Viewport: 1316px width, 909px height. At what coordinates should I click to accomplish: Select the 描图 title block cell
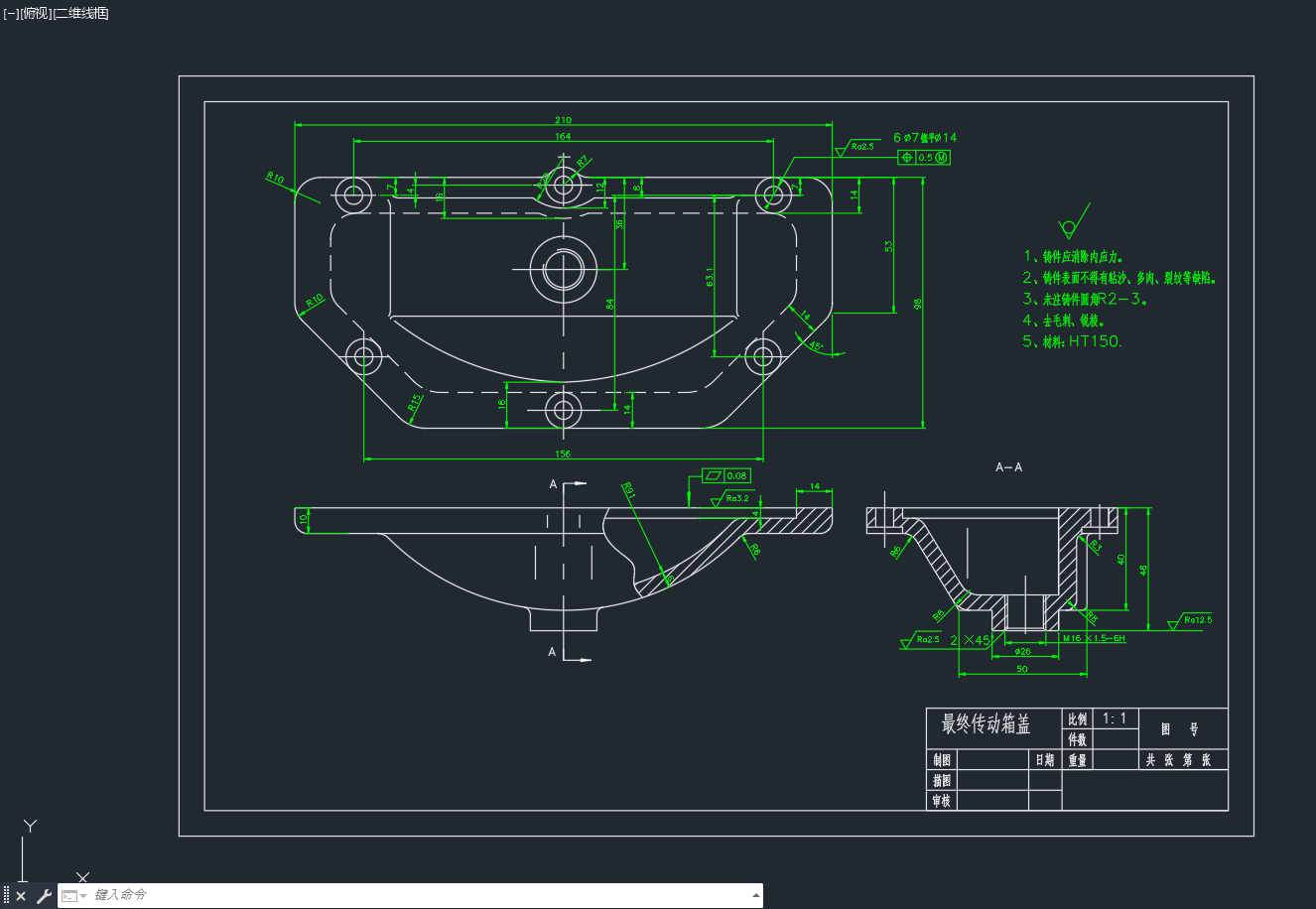942,781
